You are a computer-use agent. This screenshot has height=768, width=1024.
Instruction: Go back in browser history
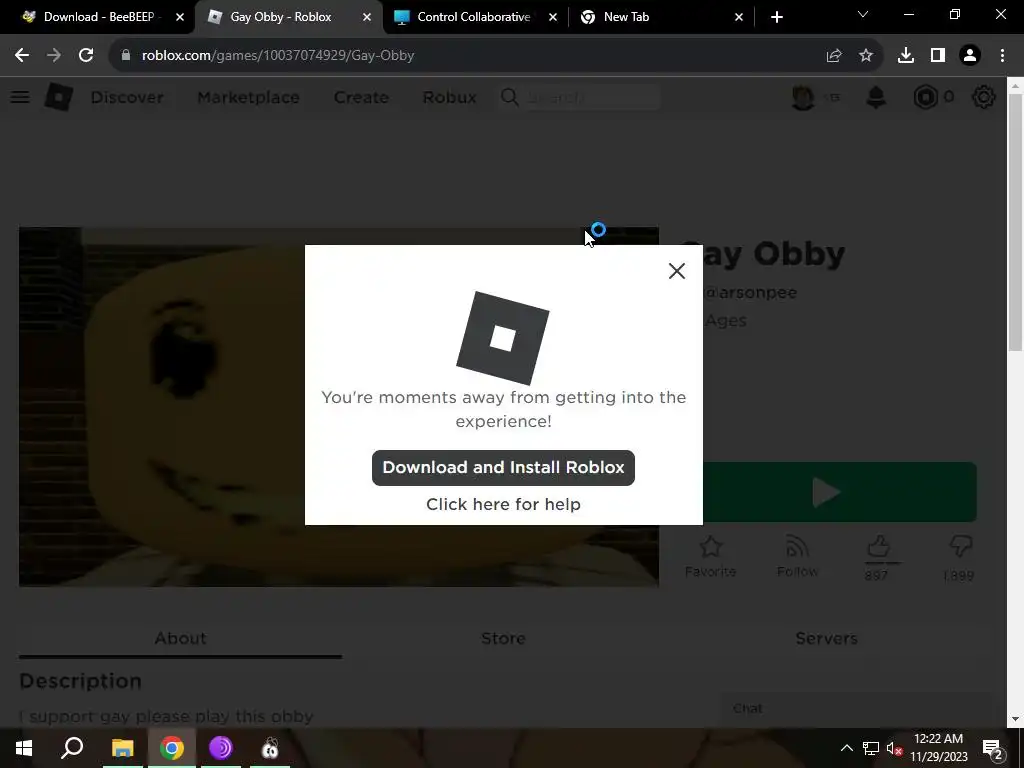pos(22,56)
